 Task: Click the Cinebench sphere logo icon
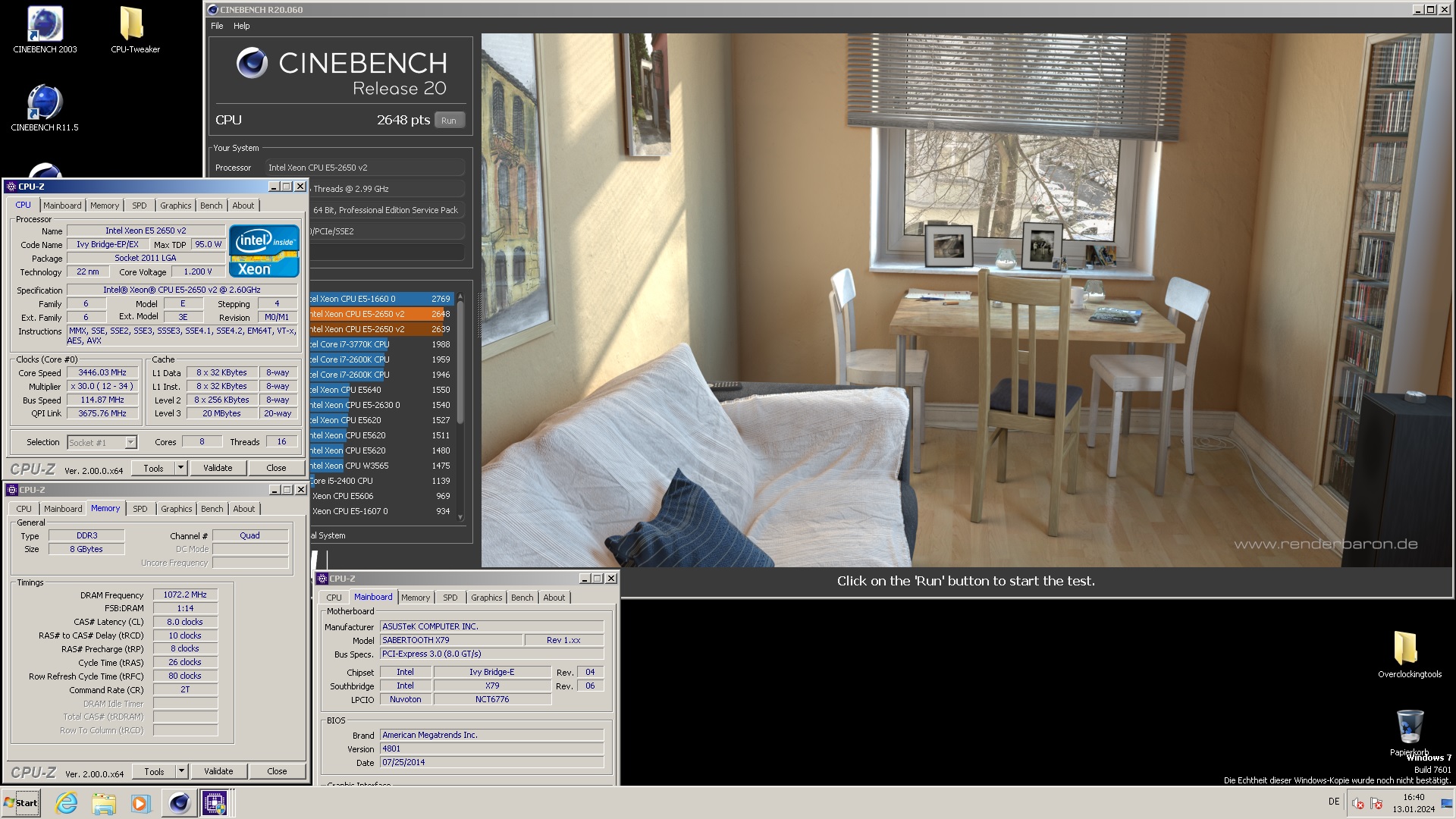(x=252, y=63)
